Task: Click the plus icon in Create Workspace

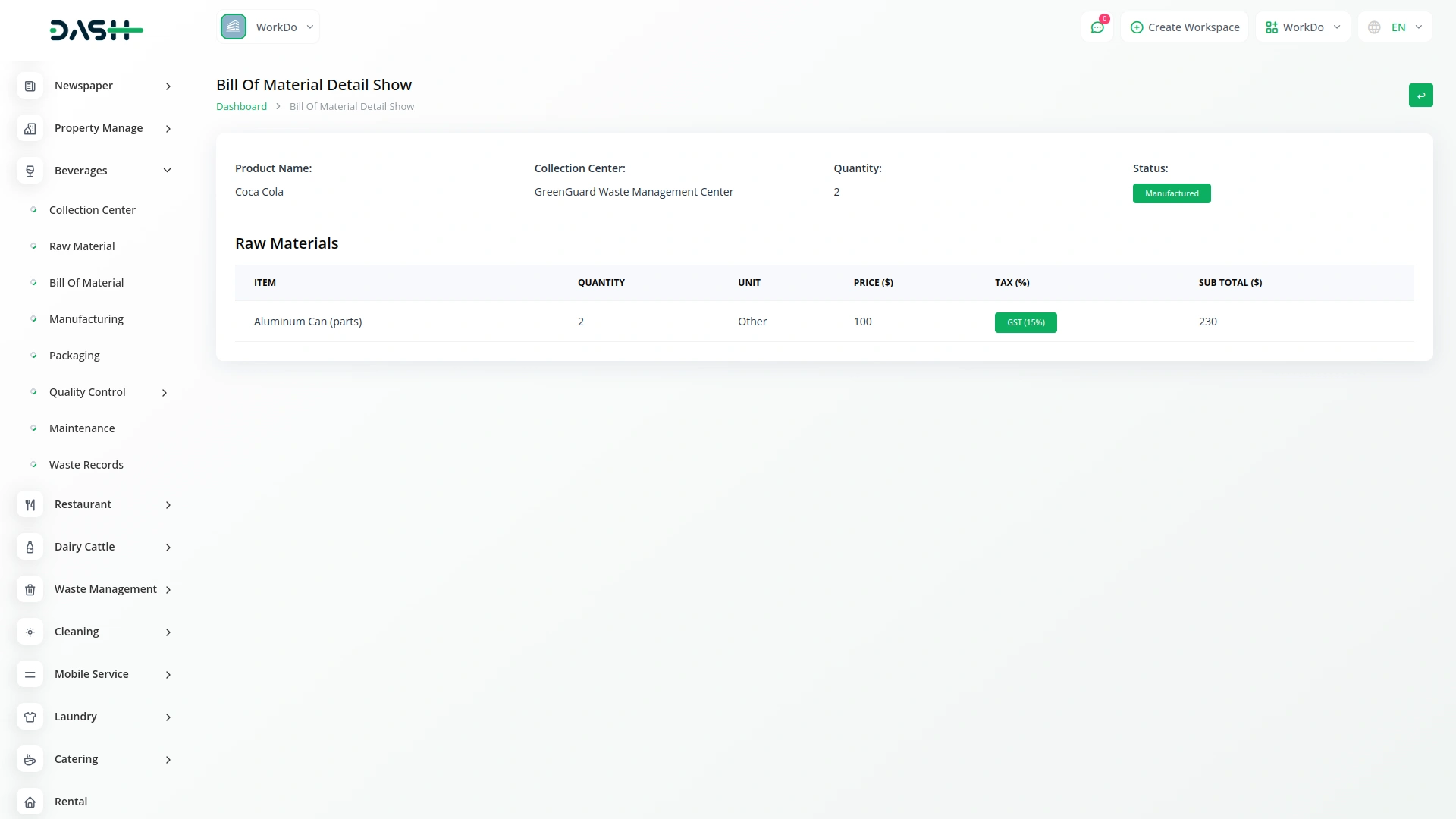Action: [x=1137, y=27]
